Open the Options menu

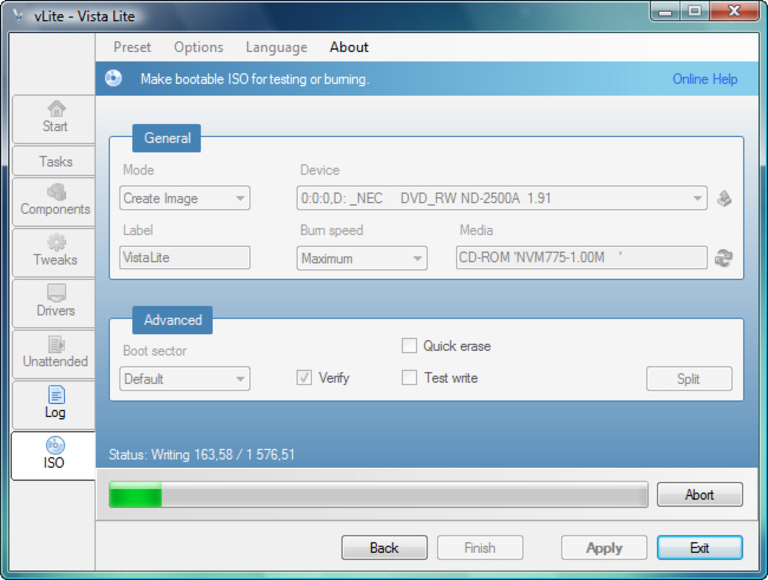click(198, 47)
